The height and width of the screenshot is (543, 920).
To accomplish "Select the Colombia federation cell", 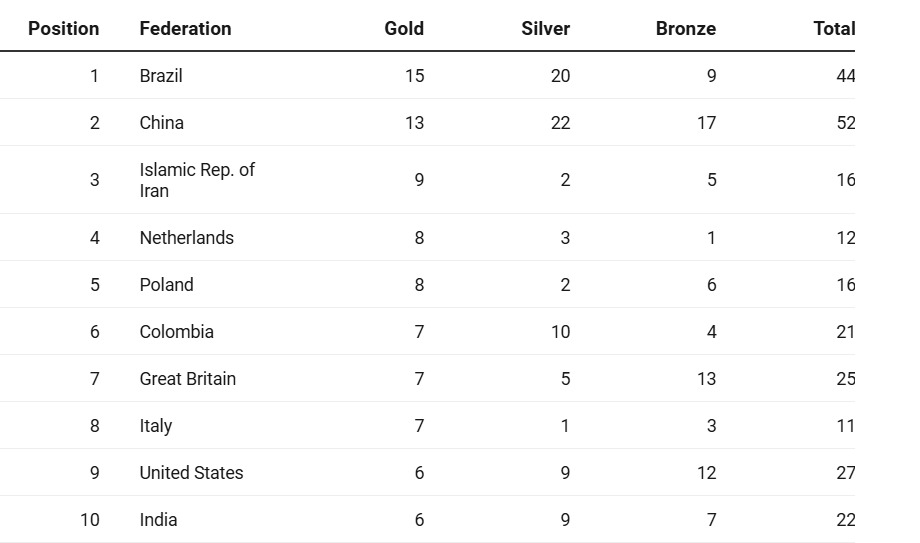I will click(x=177, y=332).
